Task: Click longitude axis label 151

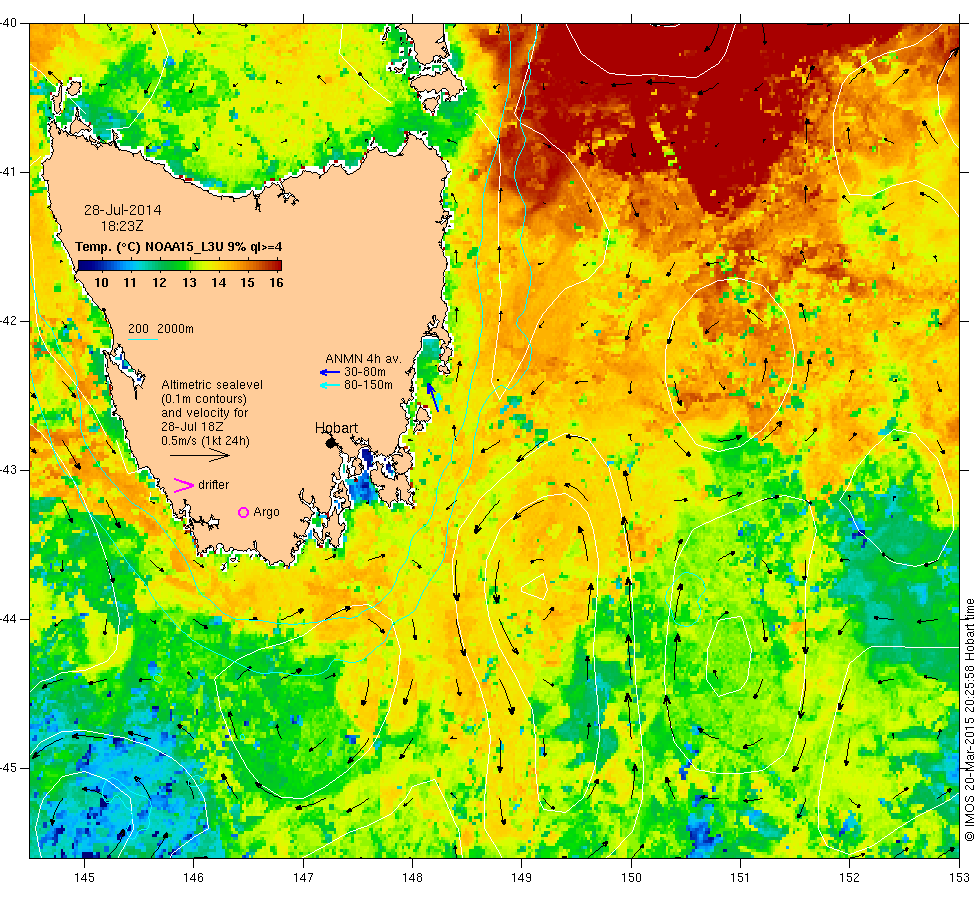Action: coord(740,878)
